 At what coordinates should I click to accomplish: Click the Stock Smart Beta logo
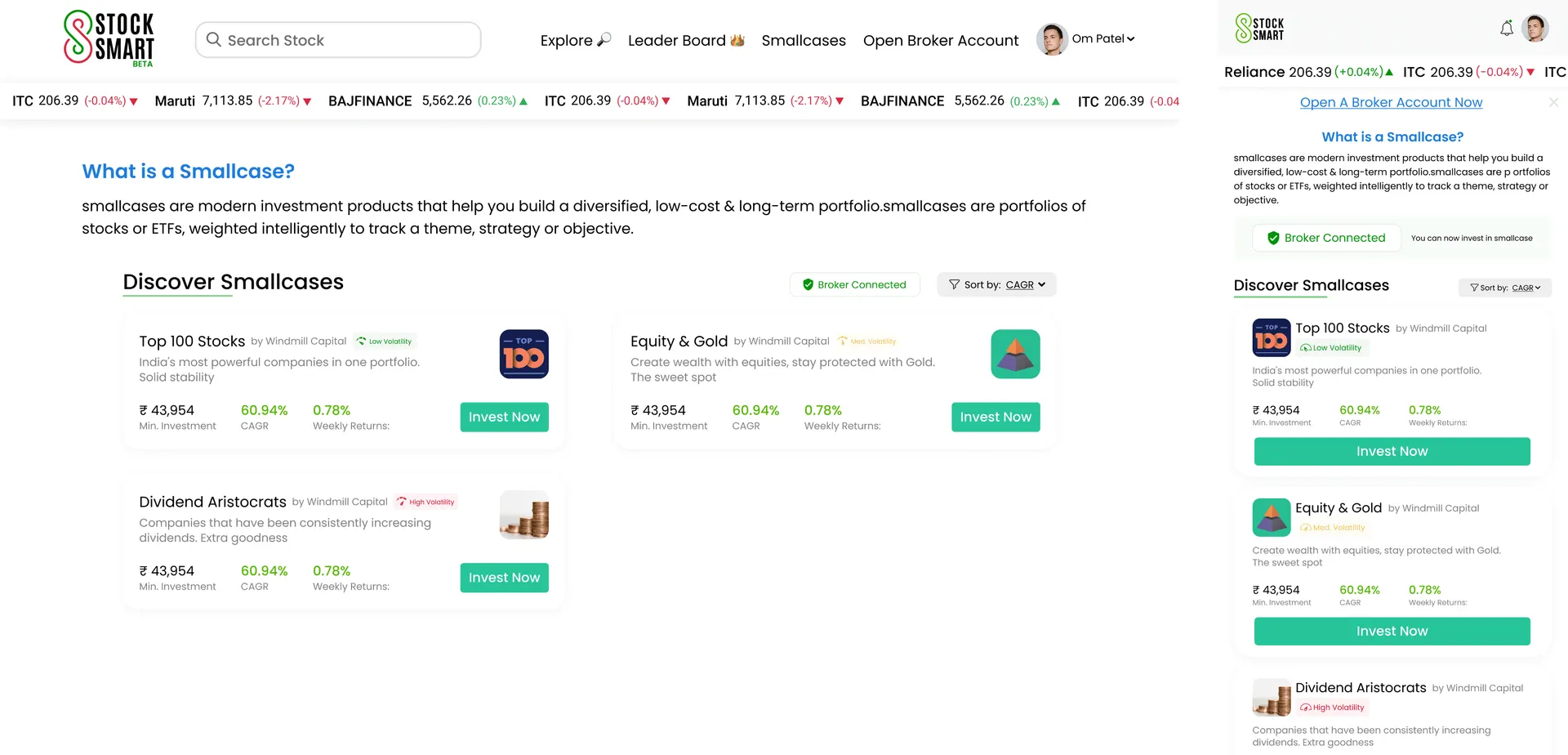point(109,38)
